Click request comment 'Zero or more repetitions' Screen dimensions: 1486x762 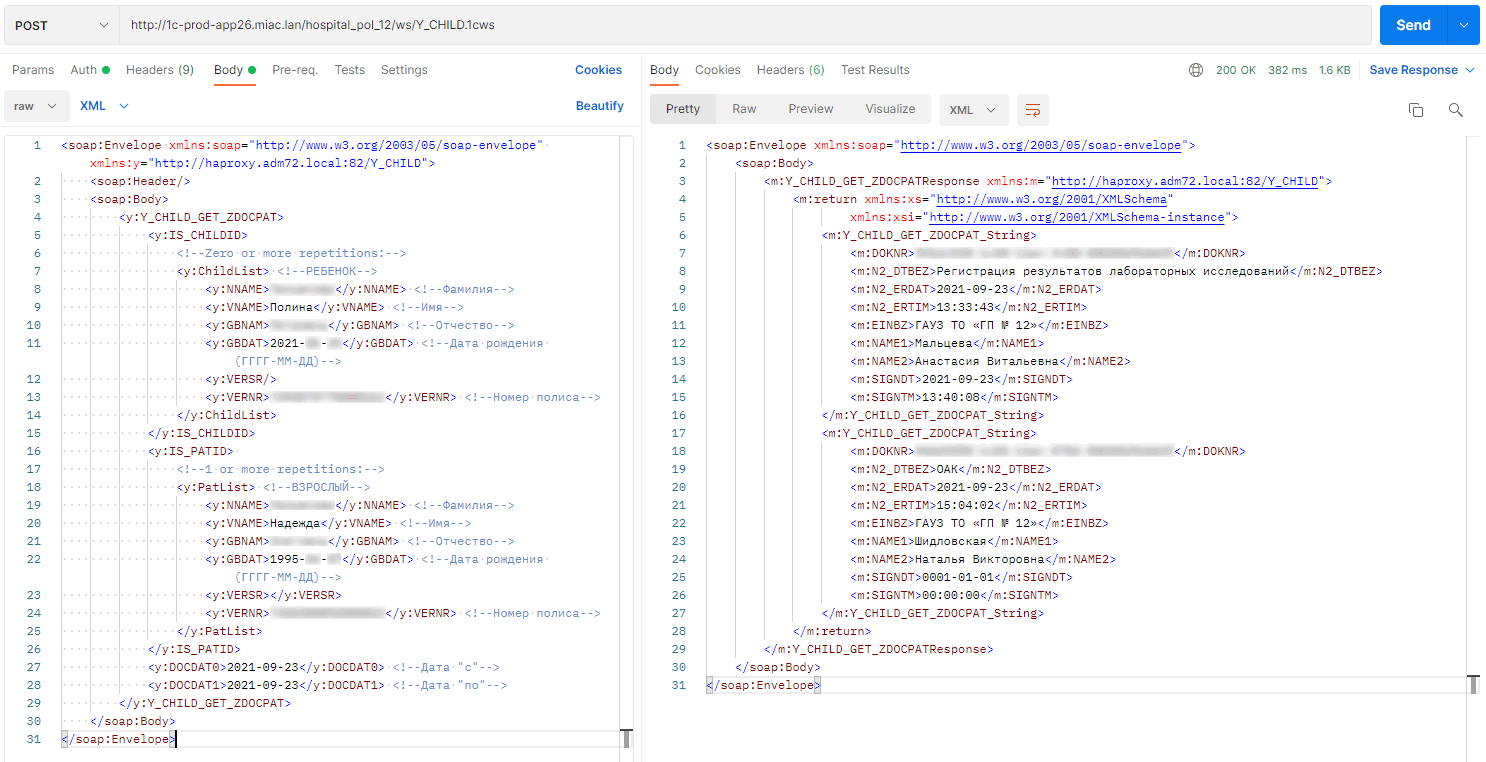(x=292, y=253)
